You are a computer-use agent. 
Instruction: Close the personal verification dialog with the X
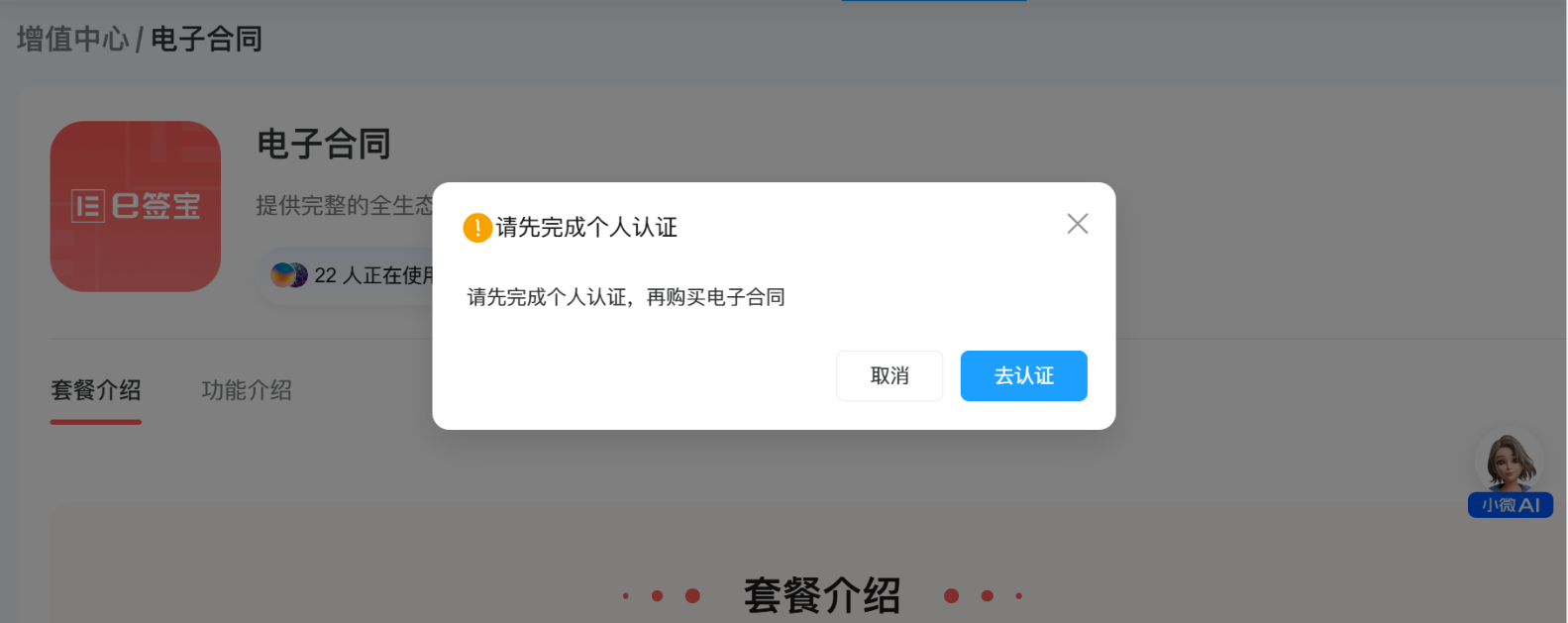(x=1077, y=224)
